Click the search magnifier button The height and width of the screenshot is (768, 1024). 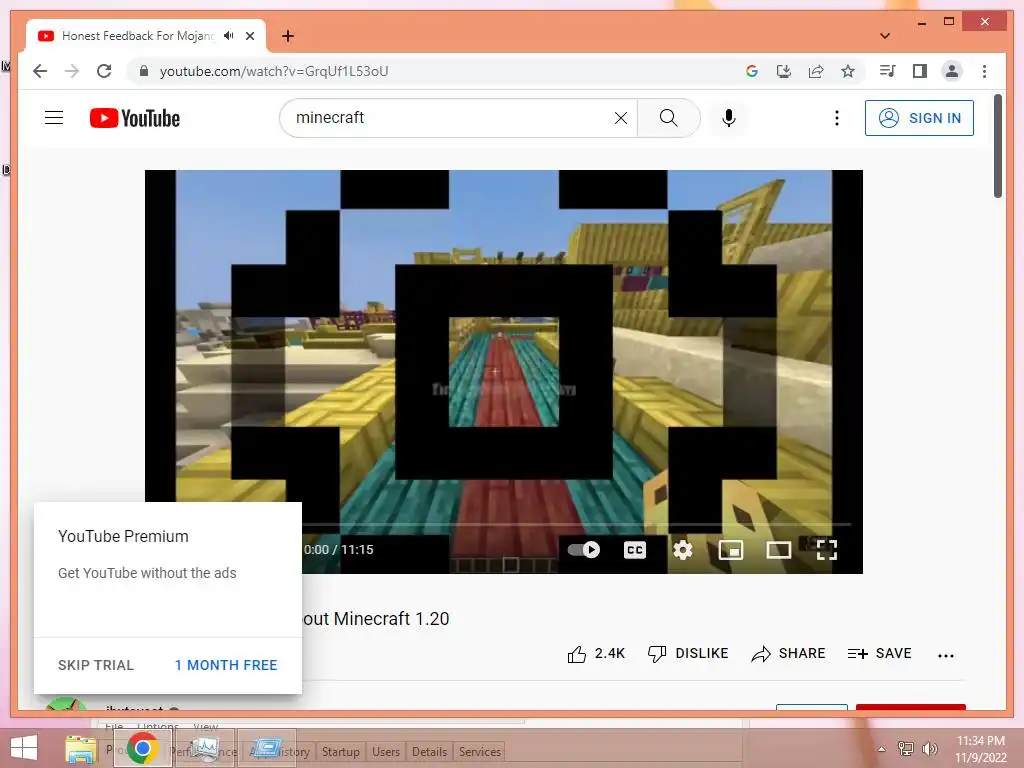668,118
